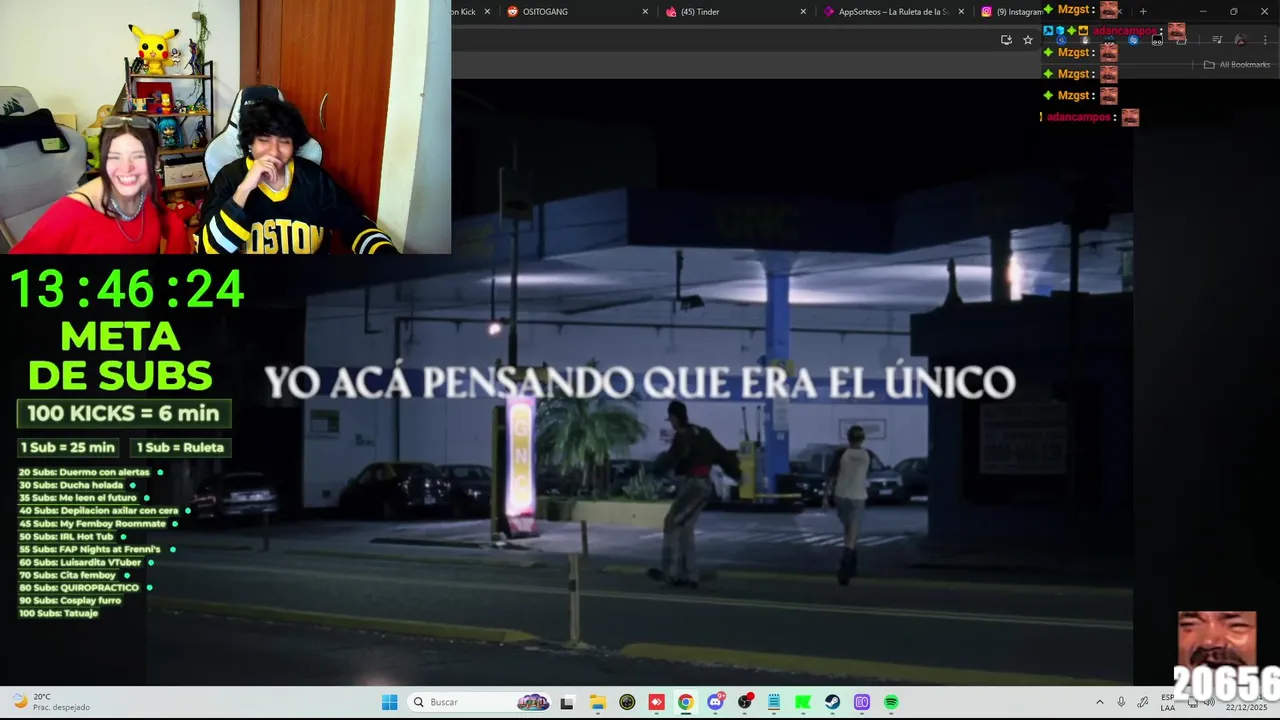1280x720 pixels.
Task: Click the '80 Subs: QUIROPRACTICO' goal
Action: click(x=78, y=588)
